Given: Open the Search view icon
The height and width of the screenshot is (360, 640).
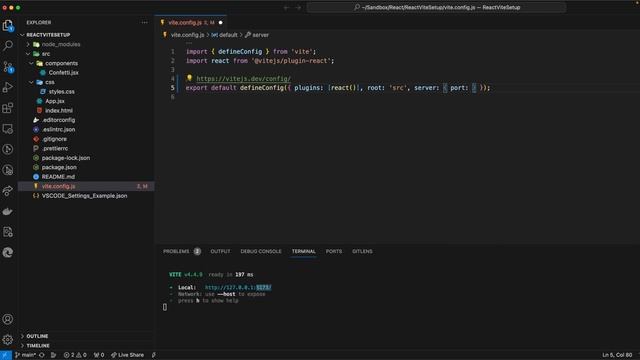Looking at the screenshot, I should tap(8, 46).
